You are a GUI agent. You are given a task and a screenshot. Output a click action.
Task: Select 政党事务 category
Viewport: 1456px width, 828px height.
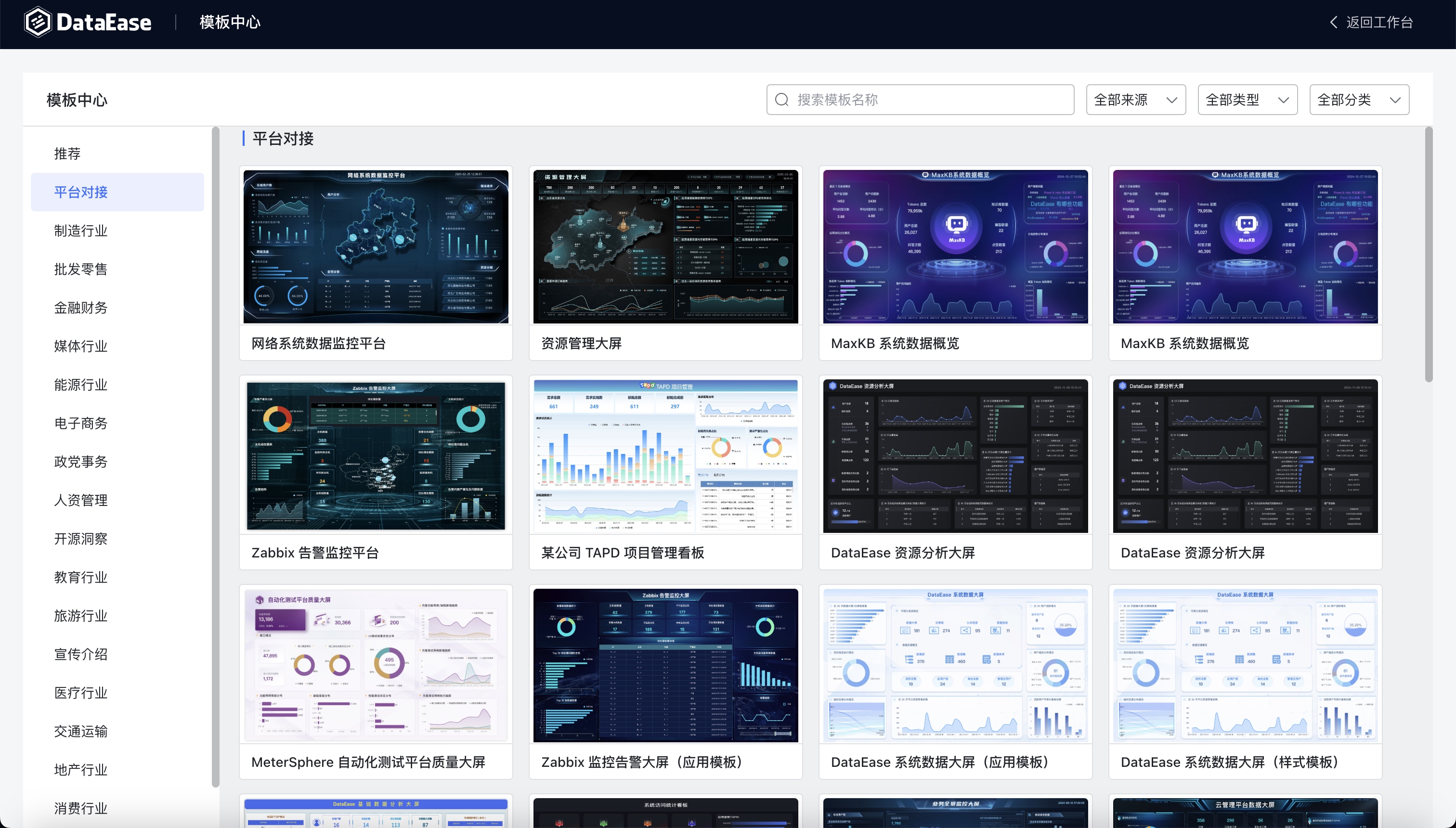click(117, 462)
